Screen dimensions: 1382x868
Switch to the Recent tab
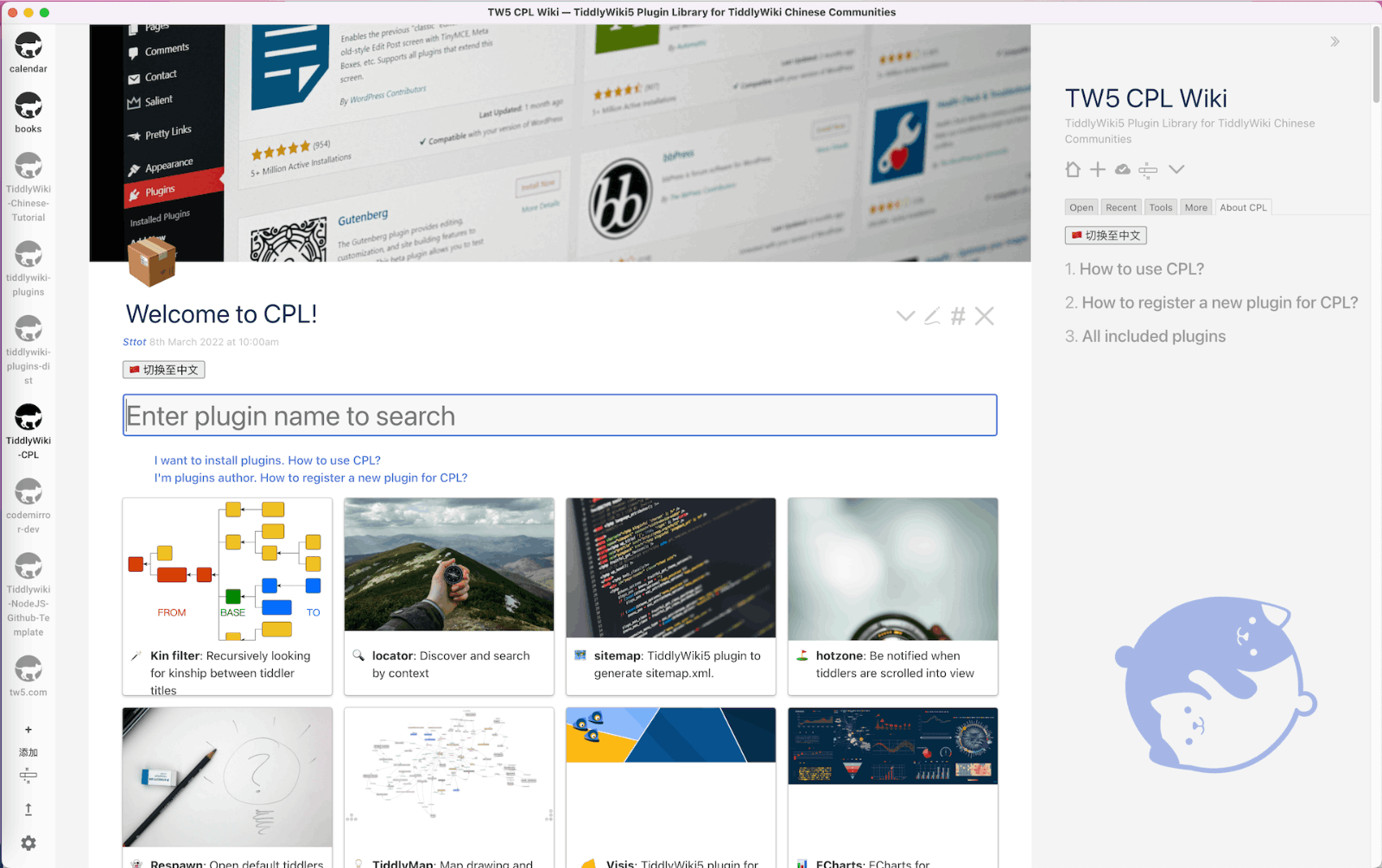click(1121, 207)
